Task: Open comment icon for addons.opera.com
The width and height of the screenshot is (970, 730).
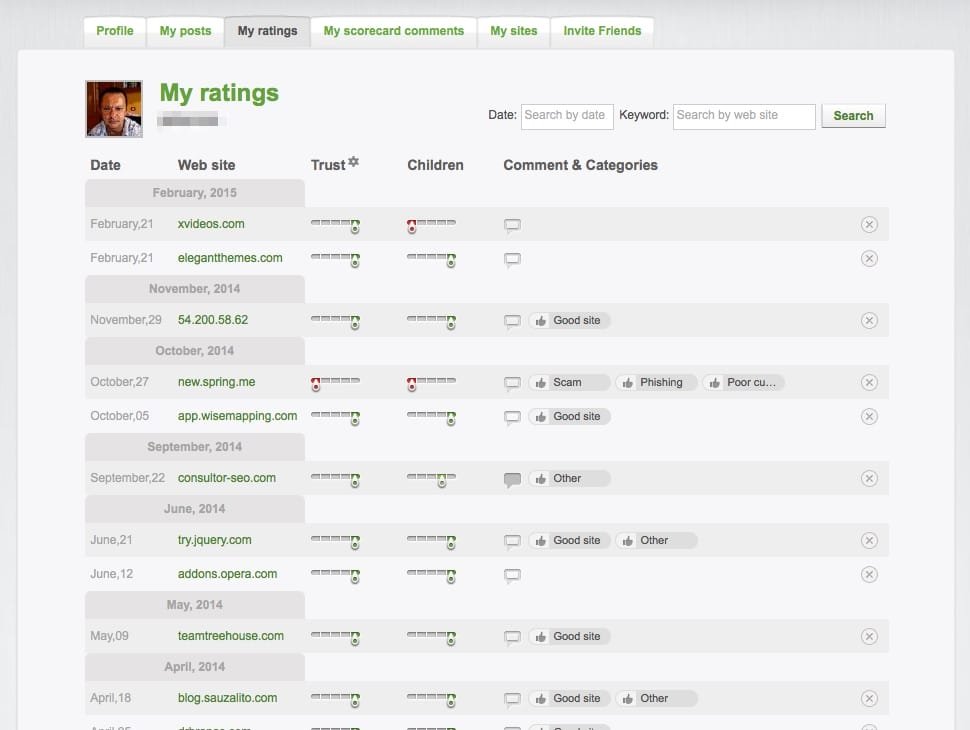Action: (512, 575)
